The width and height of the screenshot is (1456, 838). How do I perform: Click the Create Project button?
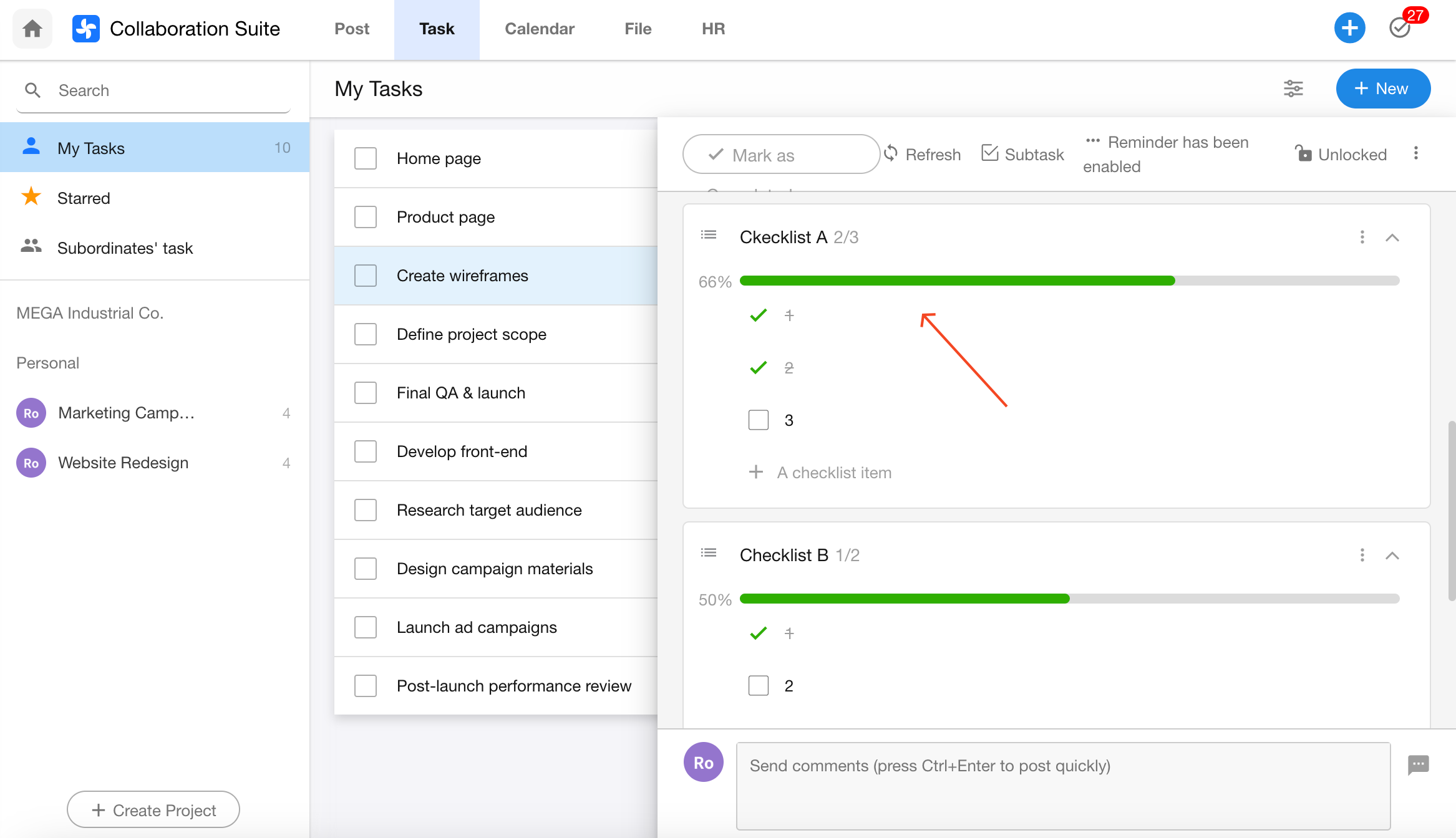tap(153, 810)
